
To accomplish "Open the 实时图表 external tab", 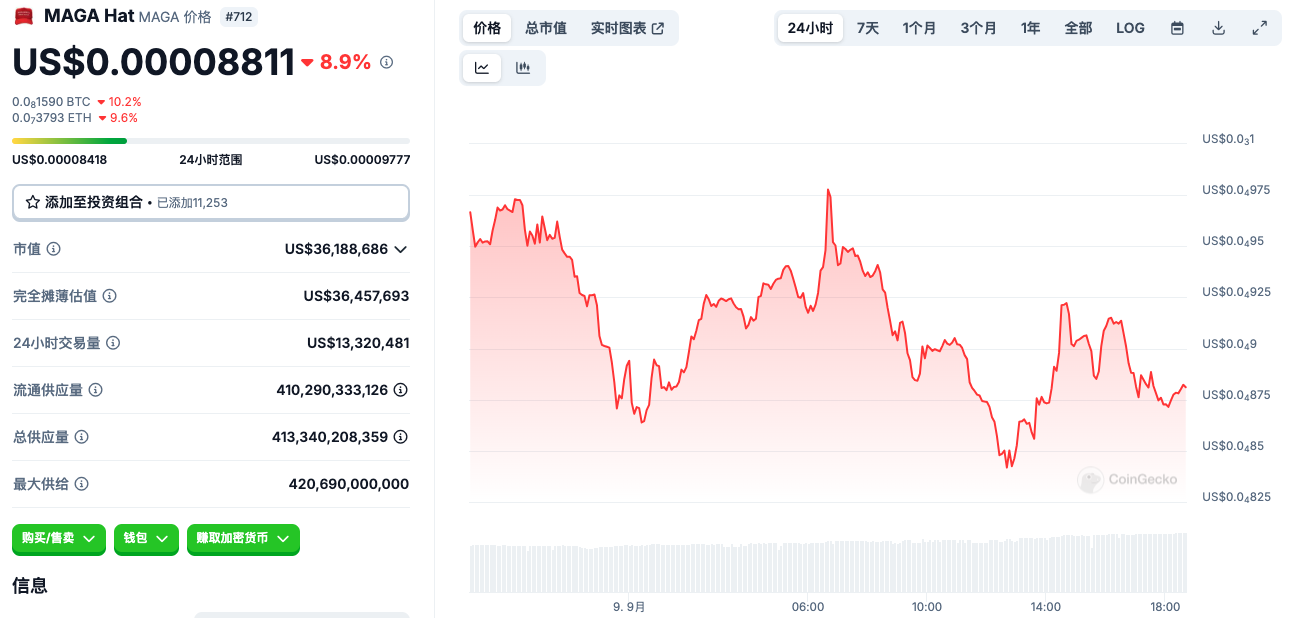I will pyautogui.click(x=627, y=28).
